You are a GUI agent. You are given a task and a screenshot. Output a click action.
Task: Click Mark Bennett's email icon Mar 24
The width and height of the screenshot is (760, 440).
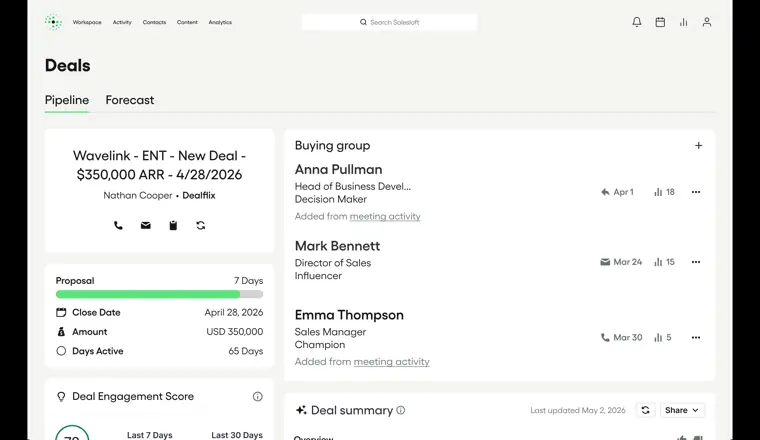(x=605, y=262)
